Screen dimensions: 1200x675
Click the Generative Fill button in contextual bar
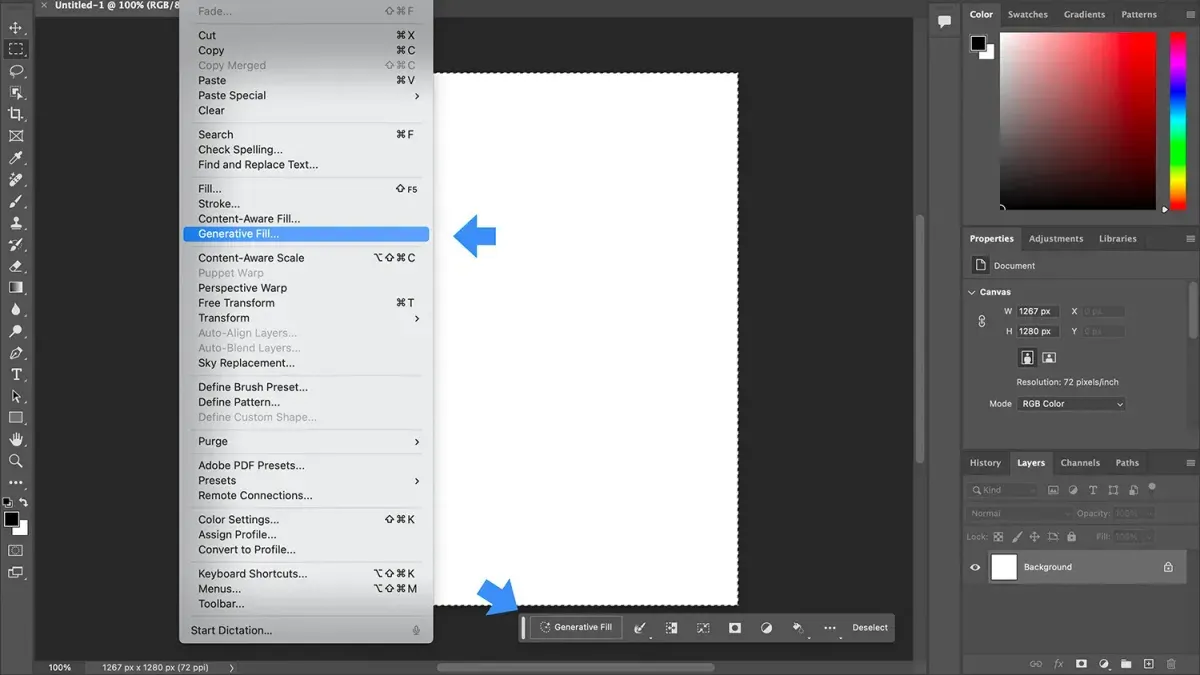point(576,628)
